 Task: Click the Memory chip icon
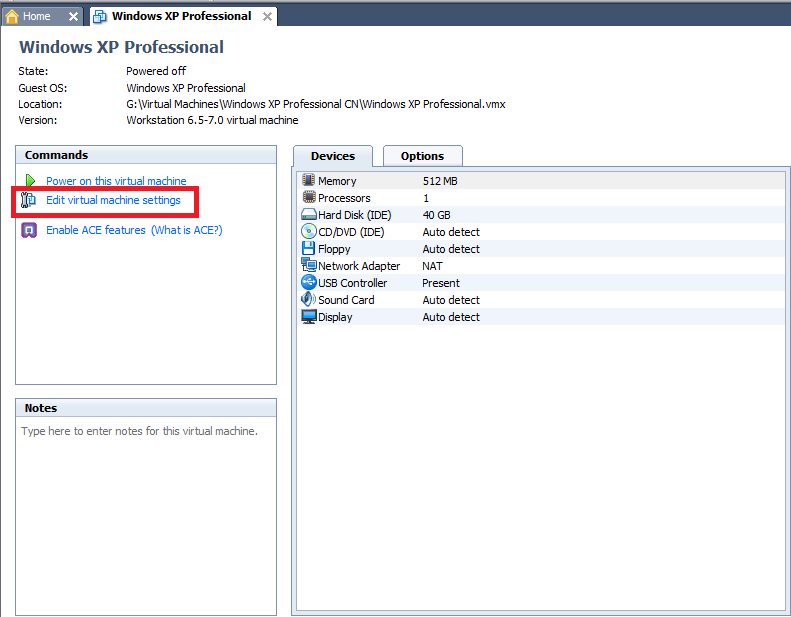pyautogui.click(x=309, y=181)
